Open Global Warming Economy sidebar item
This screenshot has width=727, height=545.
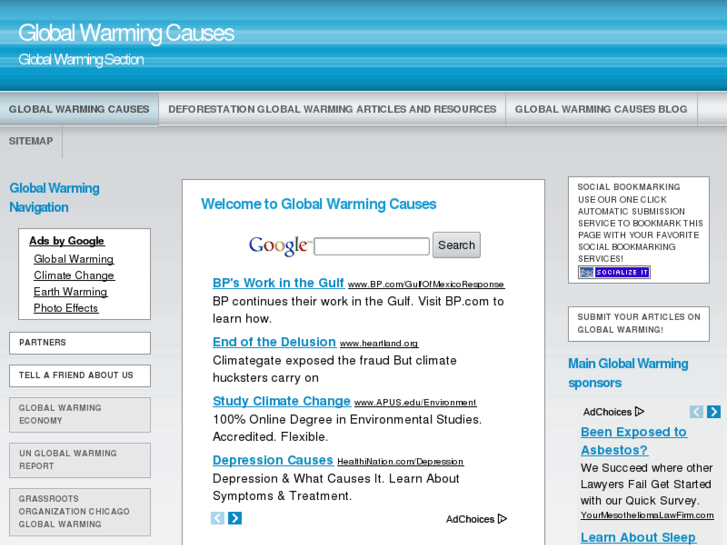pyautogui.click(x=80, y=414)
